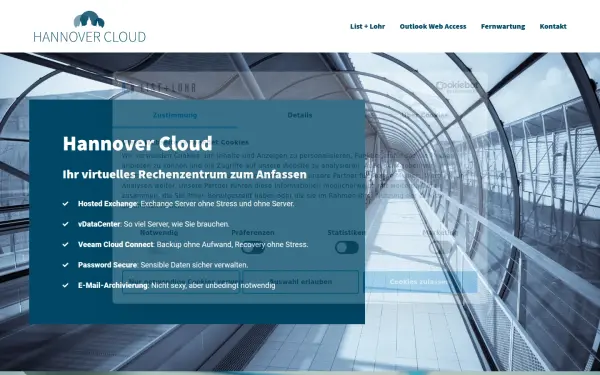Toggle the Präferenzen cookie switch
This screenshot has width=600, height=375.
click(x=253, y=248)
